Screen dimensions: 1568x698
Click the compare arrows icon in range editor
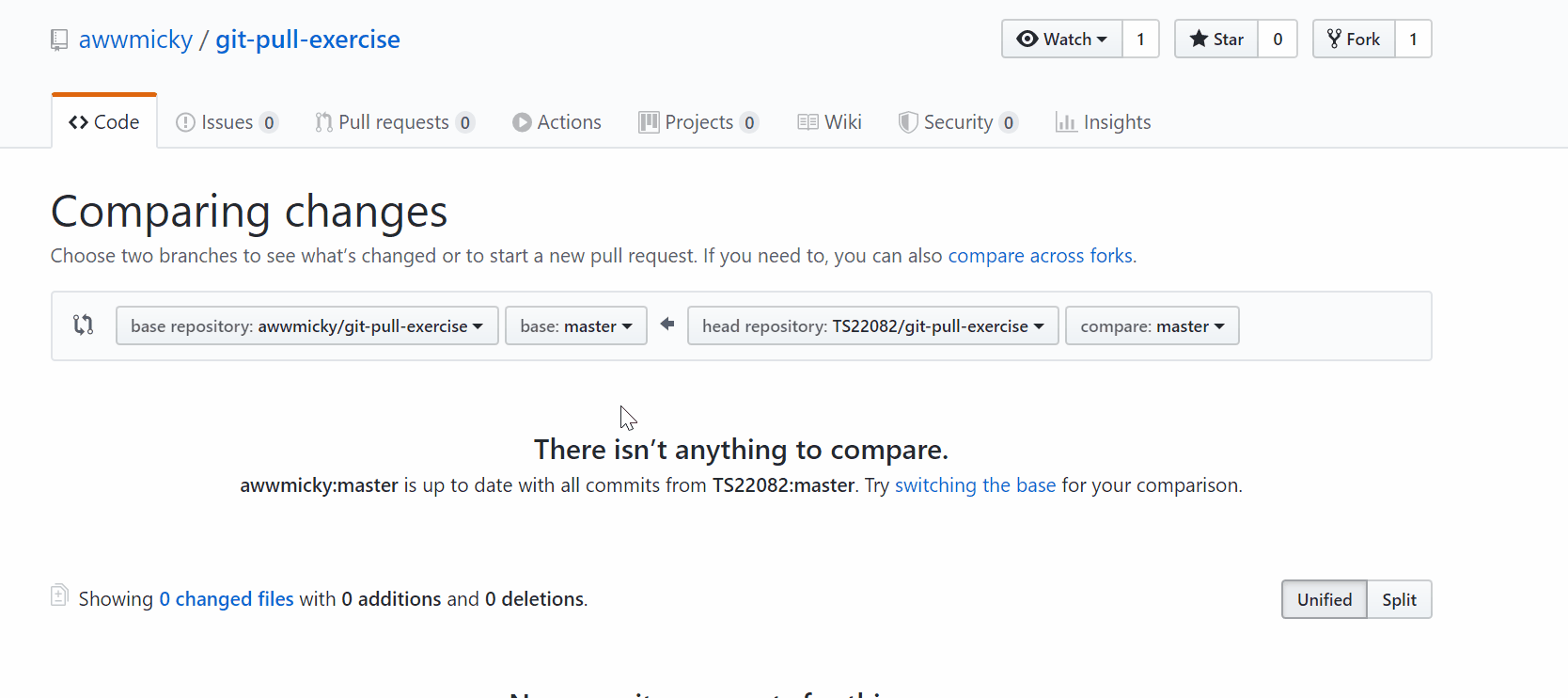[x=84, y=325]
